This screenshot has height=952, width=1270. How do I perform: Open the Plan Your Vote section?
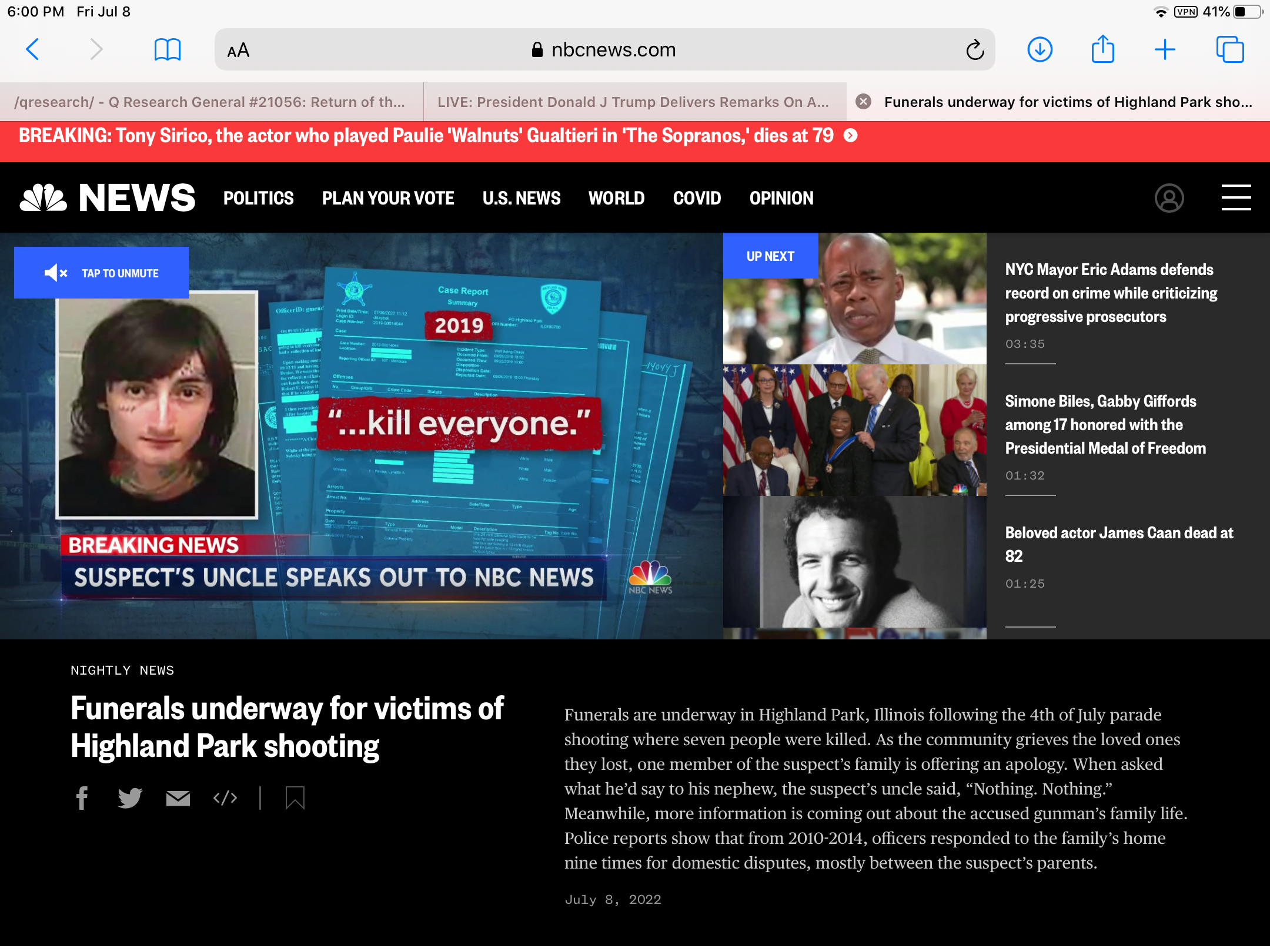click(388, 198)
